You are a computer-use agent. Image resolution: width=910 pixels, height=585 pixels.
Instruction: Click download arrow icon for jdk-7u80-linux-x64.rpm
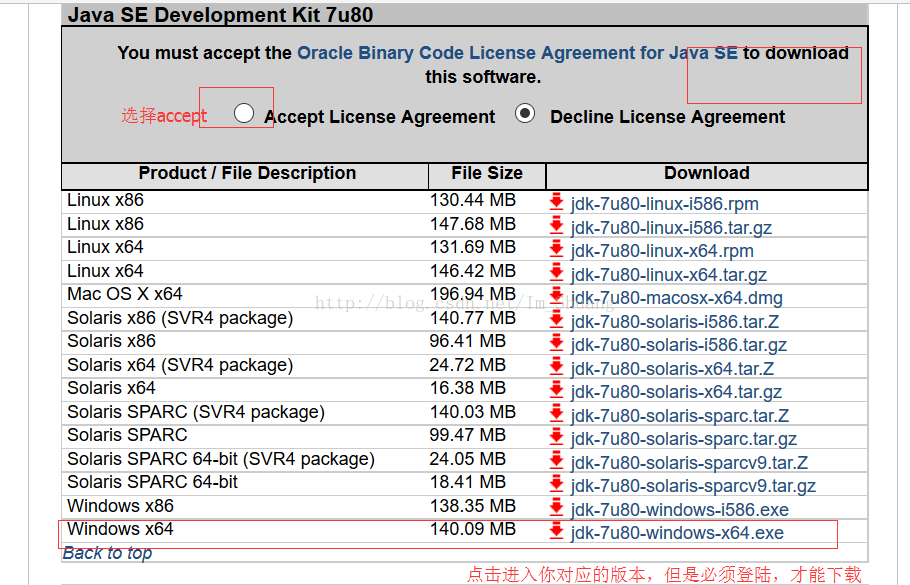(x=556, y=248)
